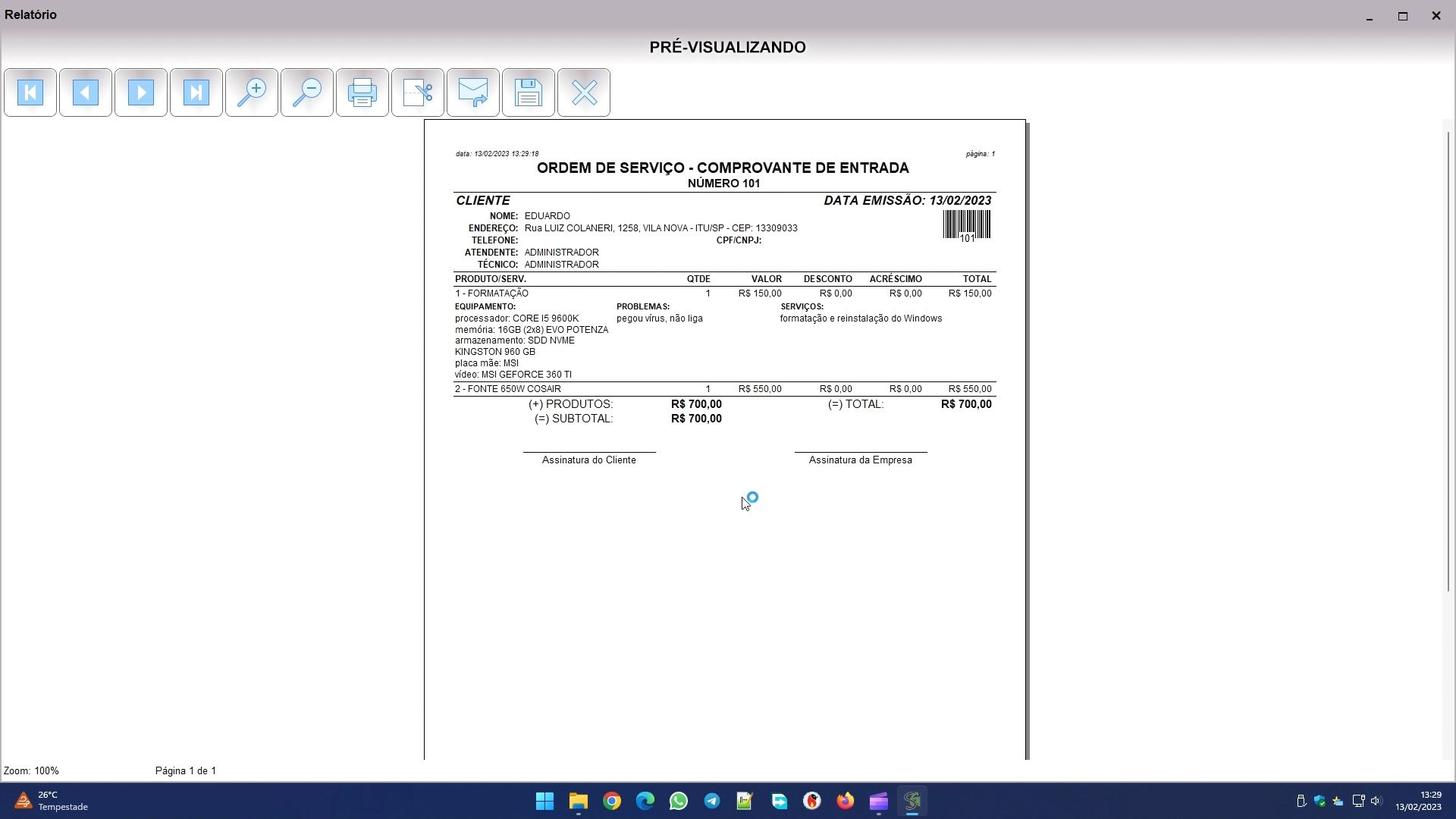The image size is (1456, 819).
Task: Open the blue arrow transfer app in the taskbar
Action: [x=779, y=801]
